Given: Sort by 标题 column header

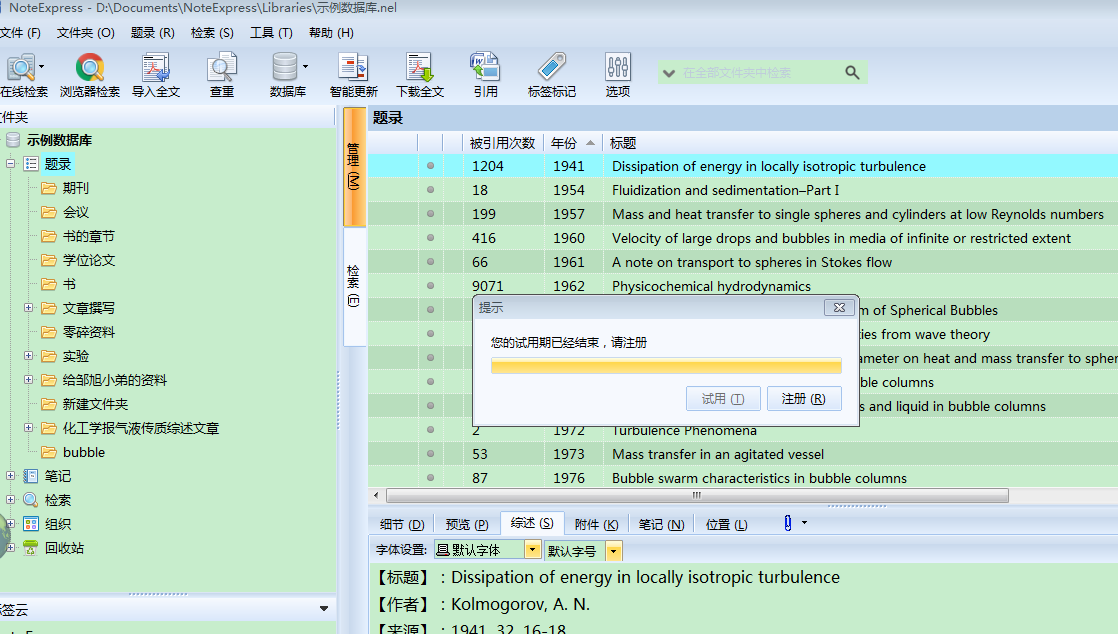Looking at the screenshot, I should [623, 143].
